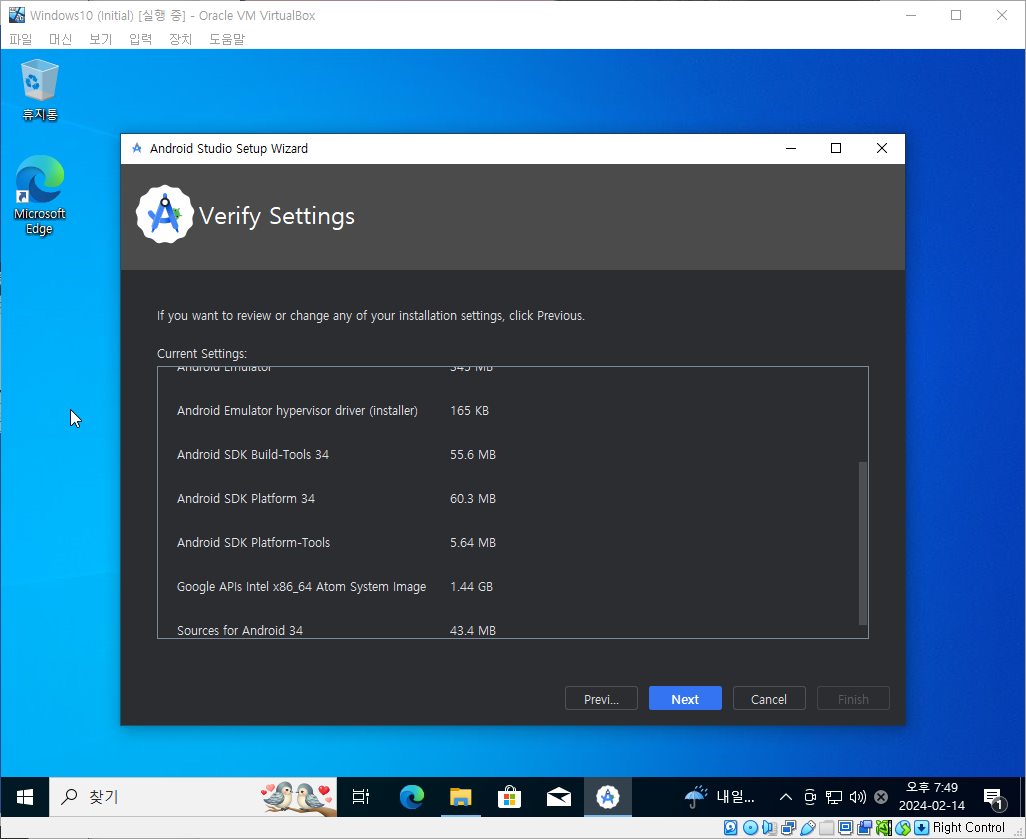
Task: Click the Setup Wizard title bar icon
Action: [x=137, y=149]
